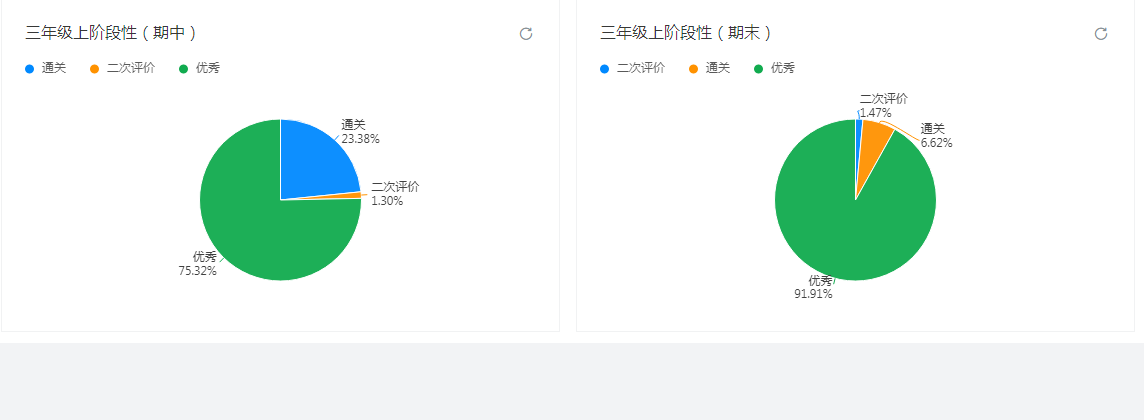Viewport: 1144px width, 420px height.
Task: Toggle 通关 legend in 期末 chart
Action: click(x=709, y=68)
